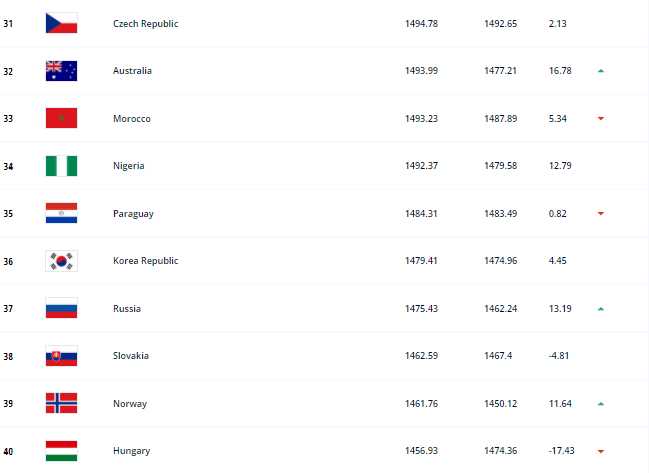The image size is (649, 473).
Task: Click Russia's green up arrow
Action: [601, 309]
